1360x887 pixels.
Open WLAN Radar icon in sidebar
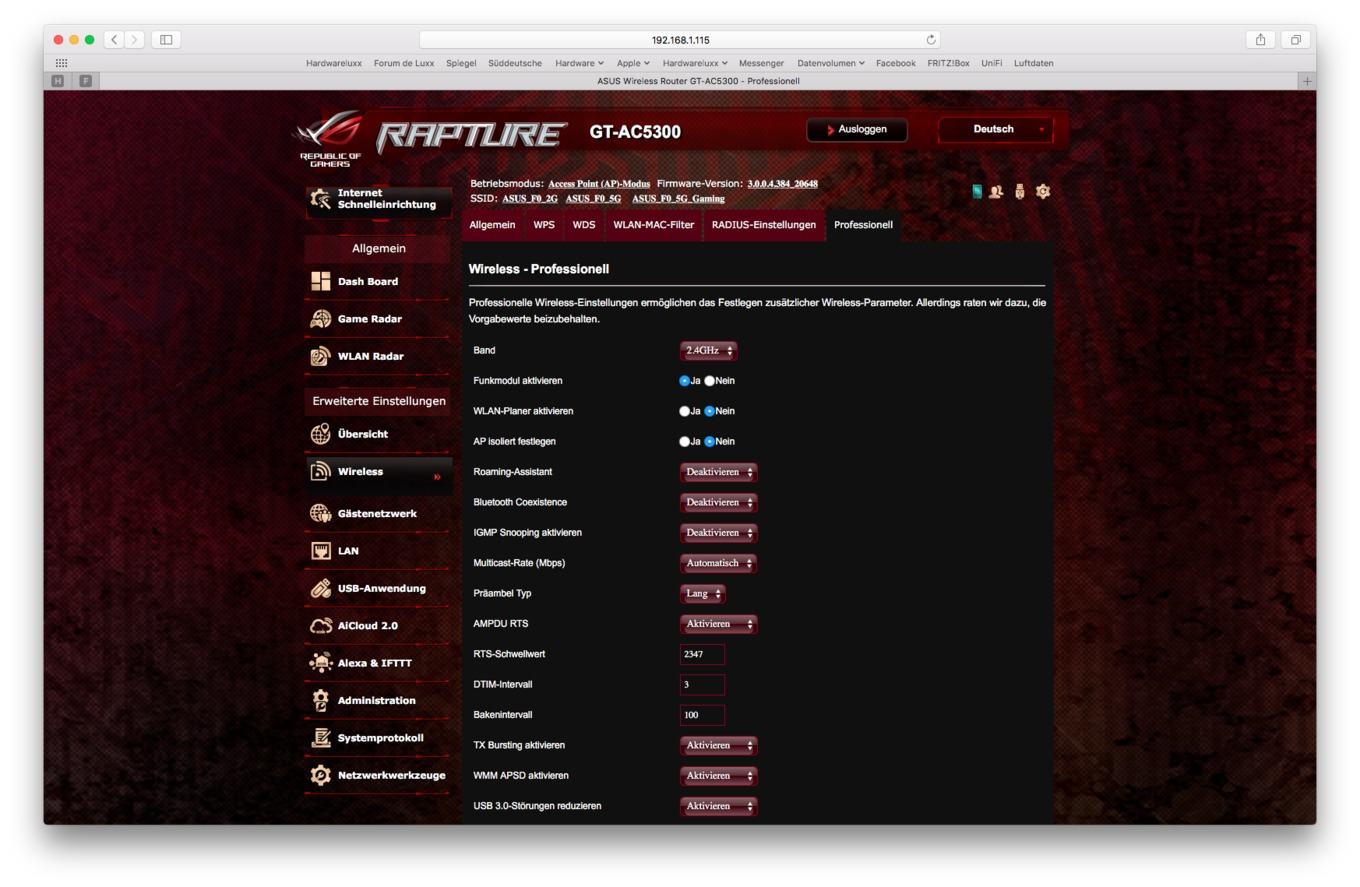[320, 356]
